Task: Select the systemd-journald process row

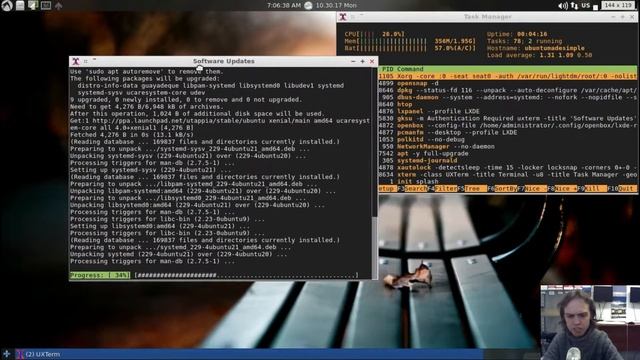Action: pyautogui.click(x=508, y=160)
